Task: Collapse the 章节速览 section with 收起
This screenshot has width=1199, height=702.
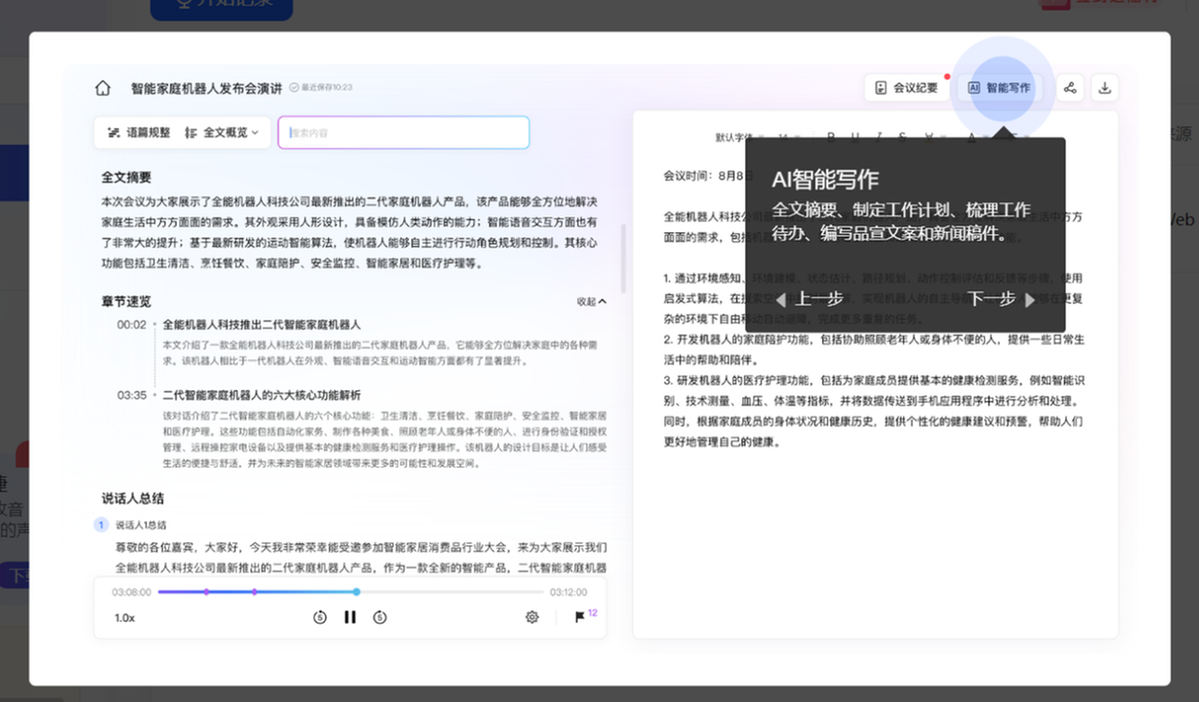Action: tap(591, 301)
